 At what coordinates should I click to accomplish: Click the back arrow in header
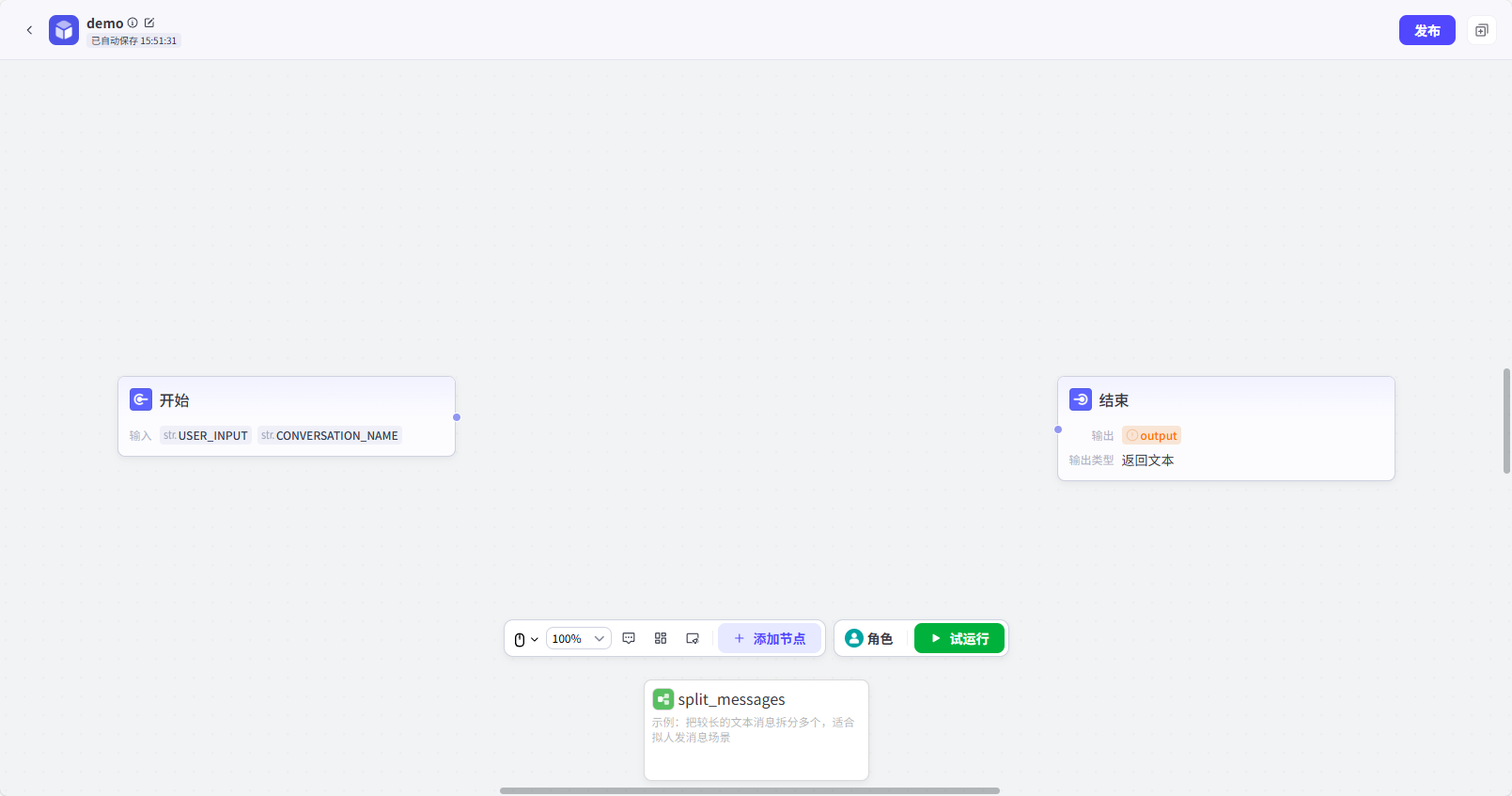29,30
